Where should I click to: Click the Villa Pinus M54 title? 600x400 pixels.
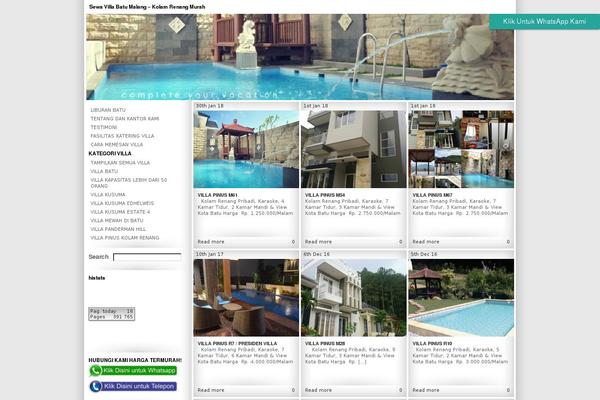[325, 195]
